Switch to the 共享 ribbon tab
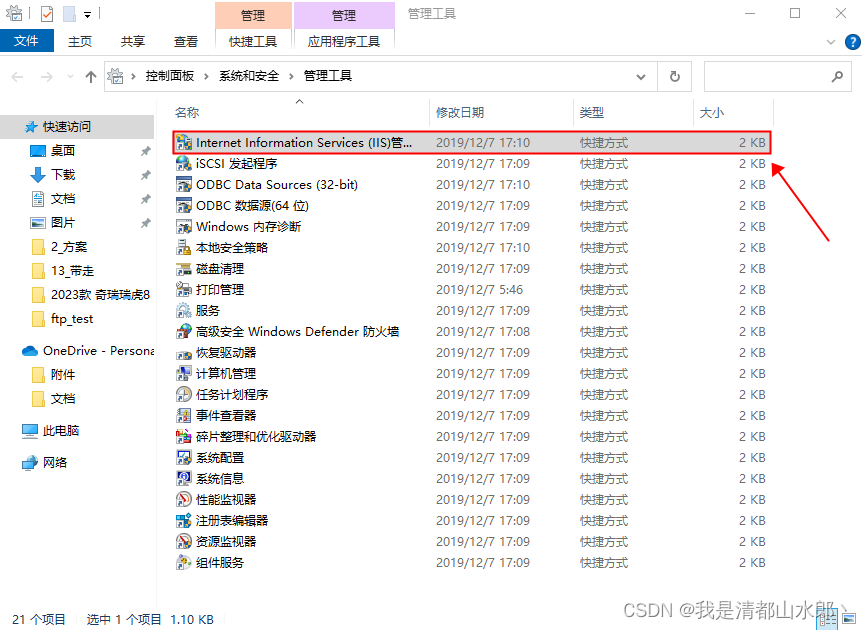The height and width of the screenshot is (630, 862). (x=132, y=42)
